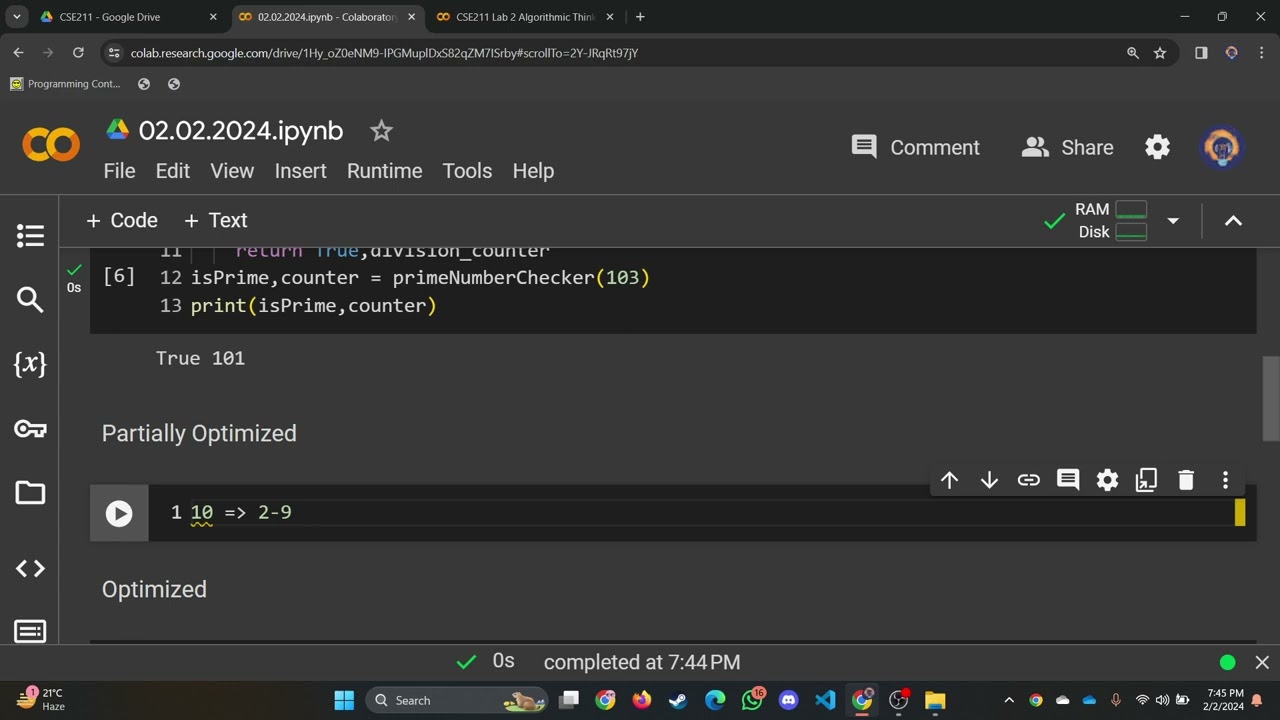This screenshot has width=1280, height=720.
Task: Click the Comment button
Action: pyautogui.click(x=915, y=147)
